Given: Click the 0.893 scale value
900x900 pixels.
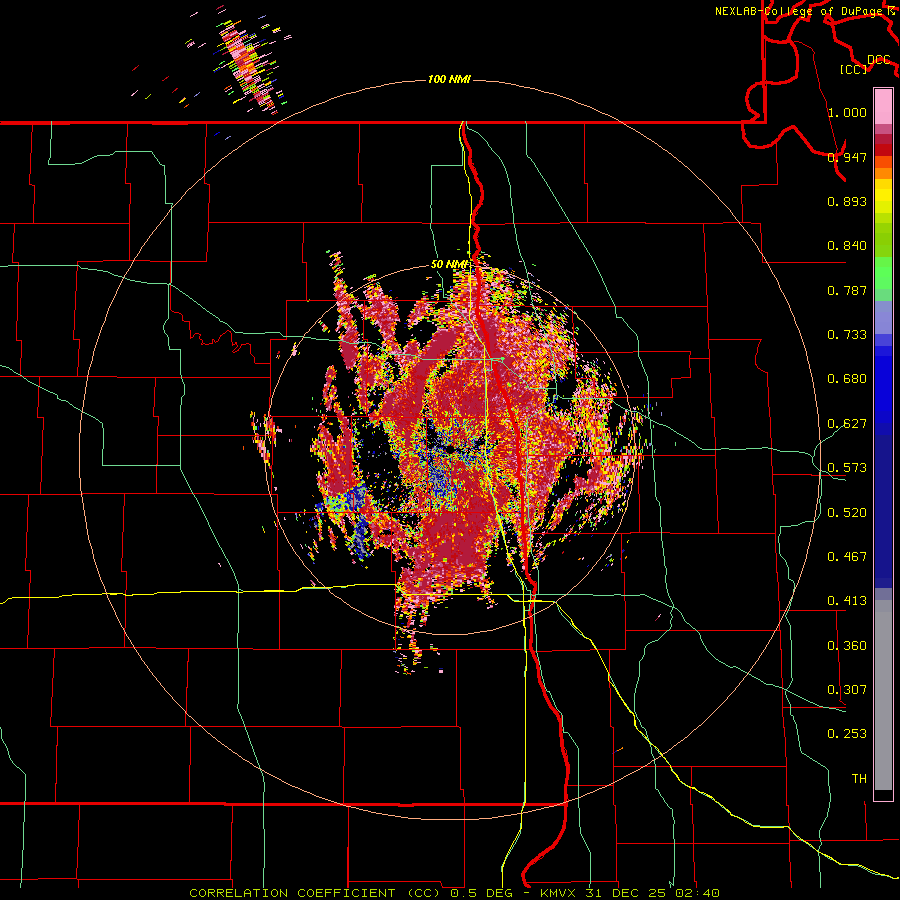Looking at the screenshot, I should pos(847,201).
